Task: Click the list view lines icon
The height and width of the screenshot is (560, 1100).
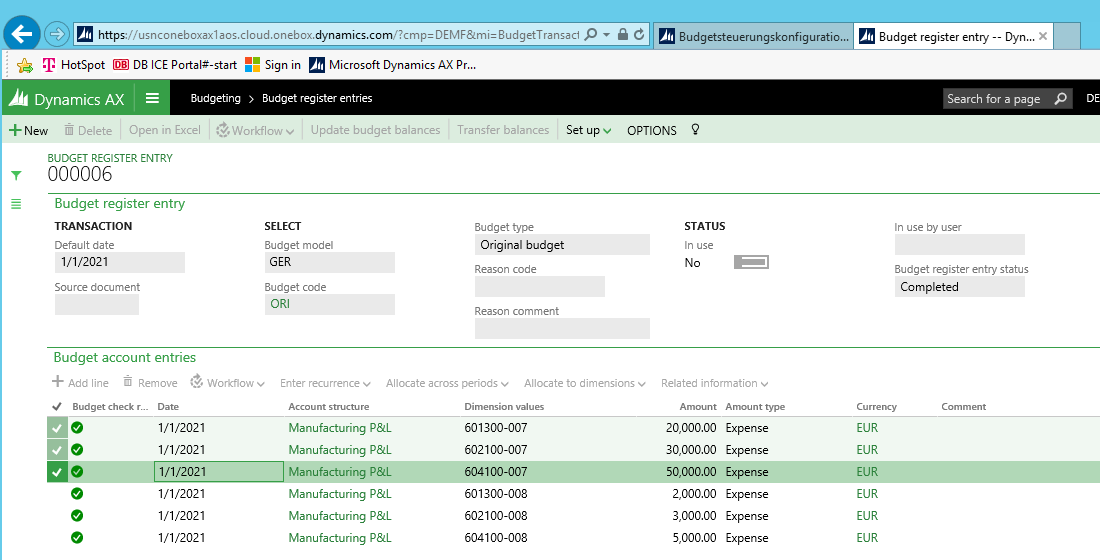Action: click(16, 204)
